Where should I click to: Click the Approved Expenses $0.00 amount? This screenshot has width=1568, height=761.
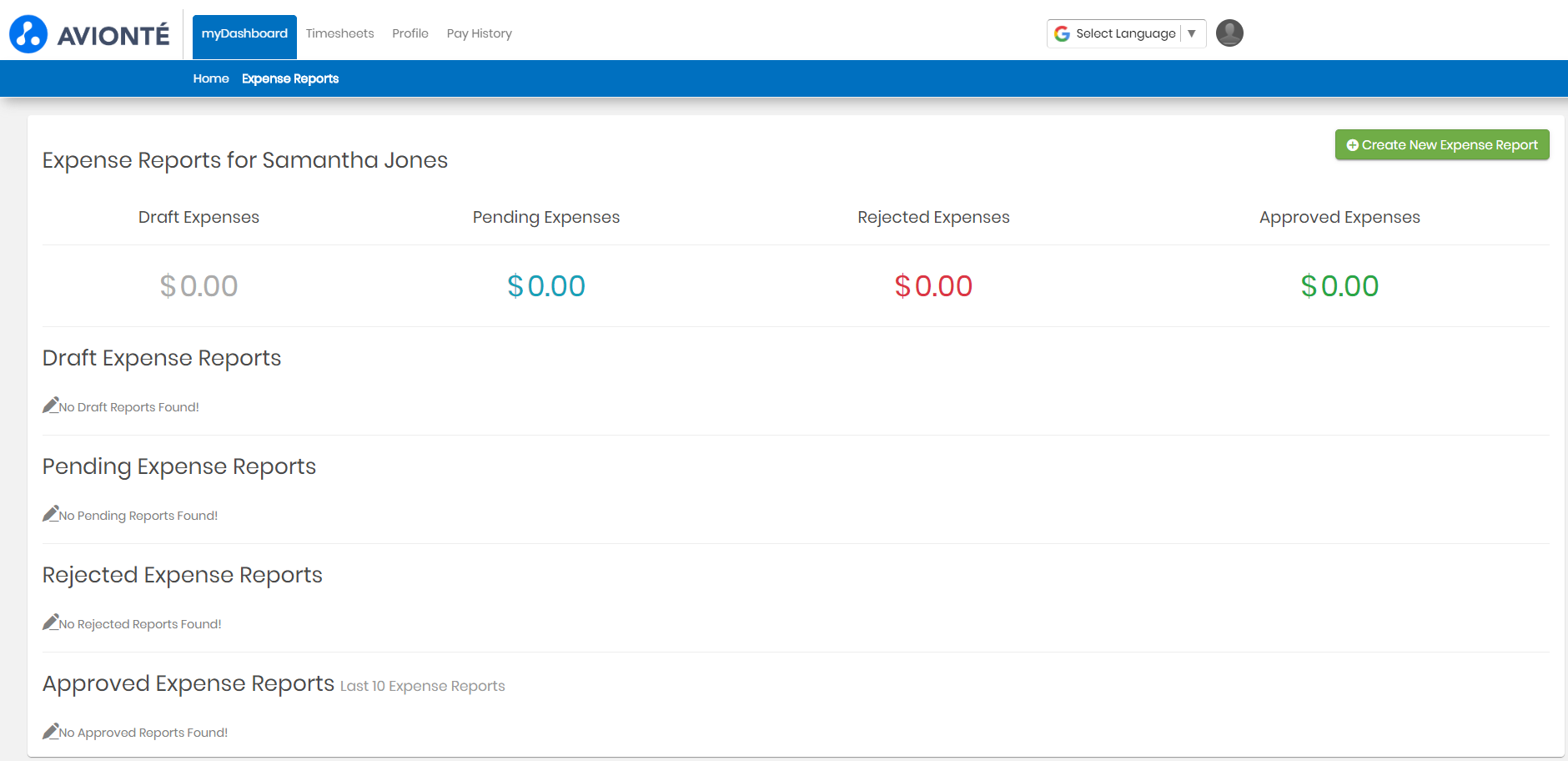pyautogui.click(x=1339, y=286)
